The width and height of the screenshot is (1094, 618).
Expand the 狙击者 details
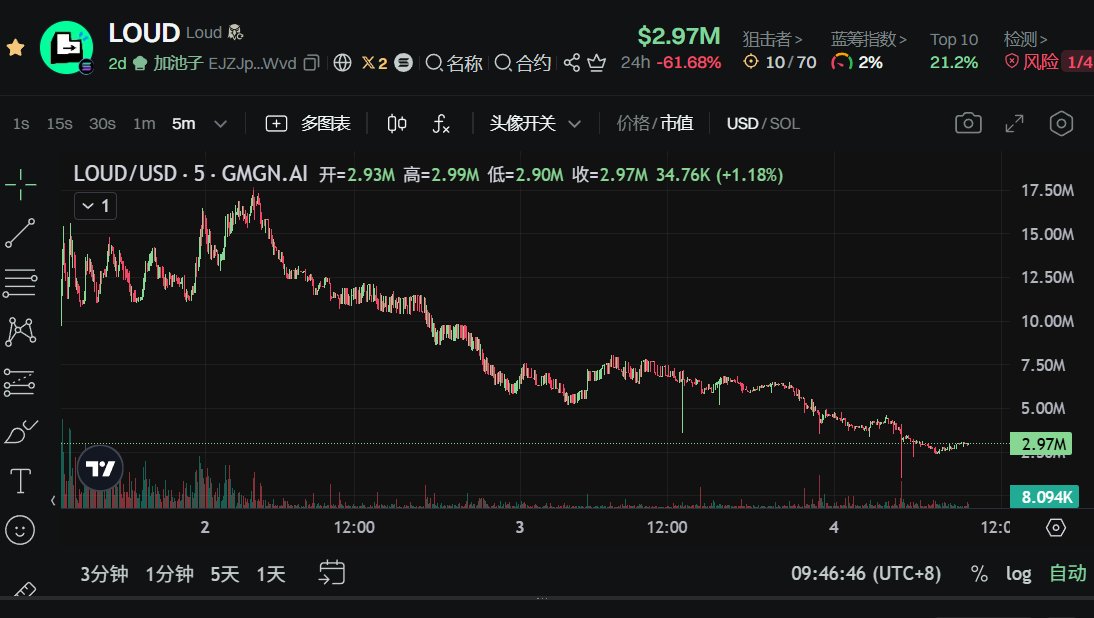pos(772,39)
